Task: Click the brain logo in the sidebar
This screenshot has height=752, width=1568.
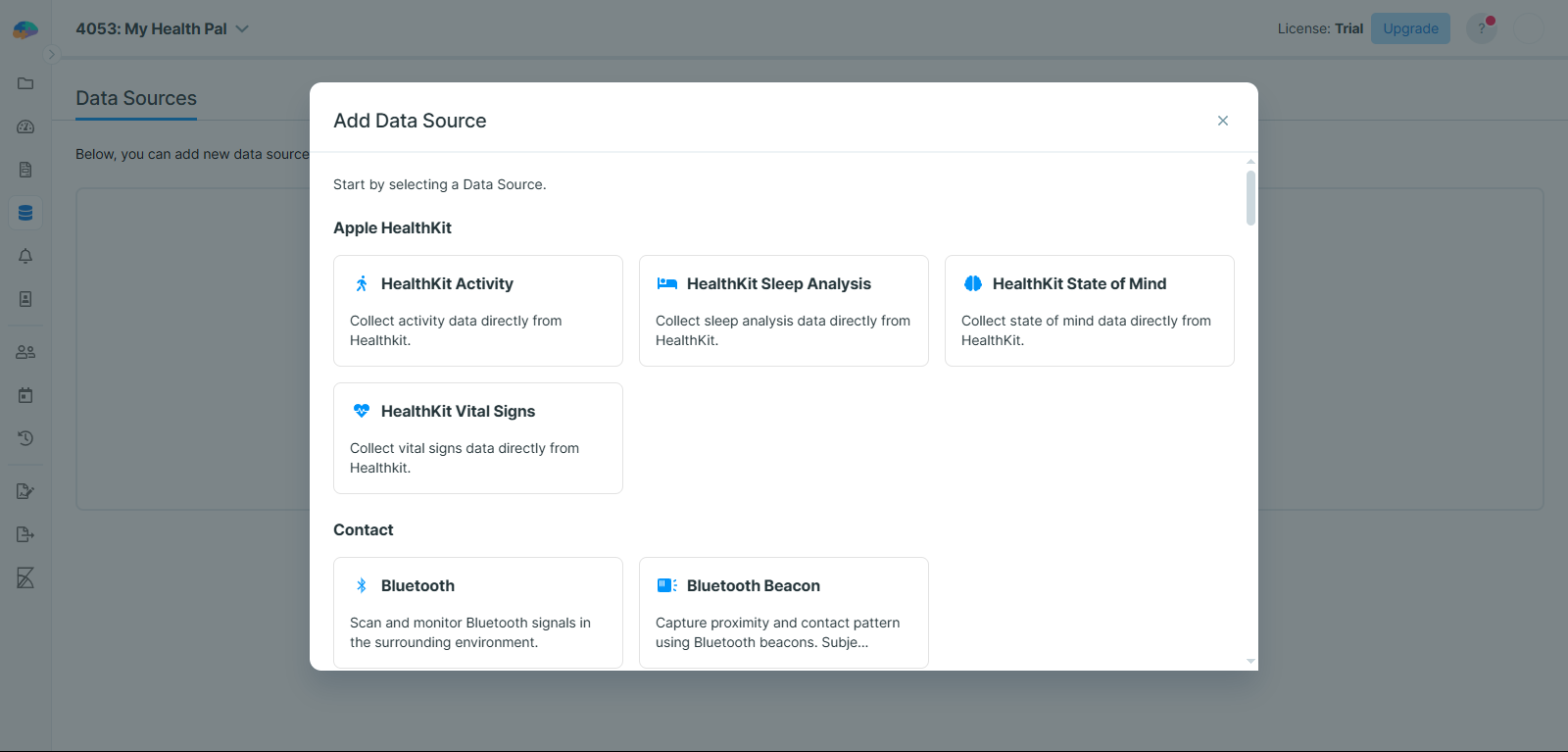Action: [25, 29]
